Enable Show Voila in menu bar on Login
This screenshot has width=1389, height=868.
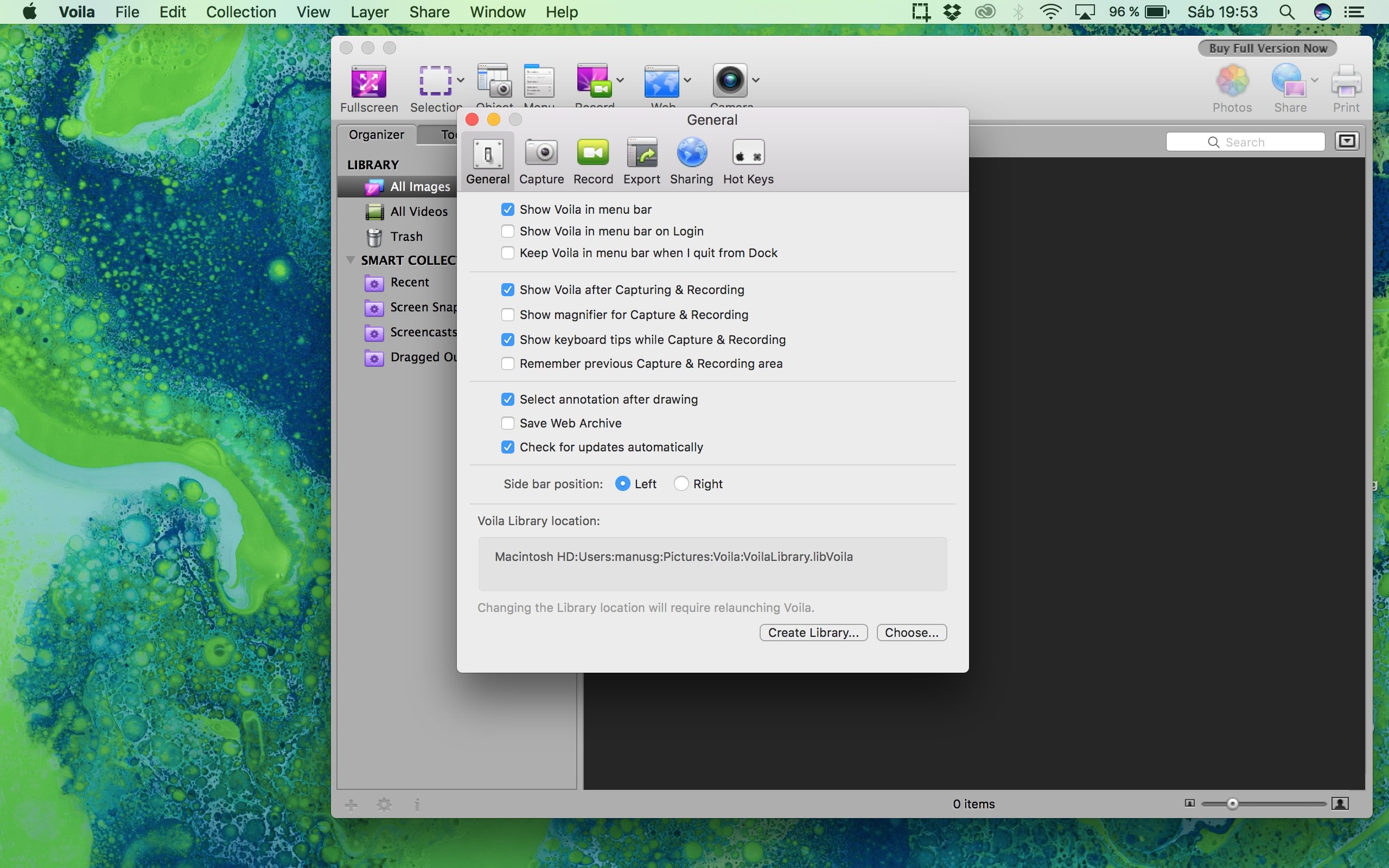pos(507,231)
